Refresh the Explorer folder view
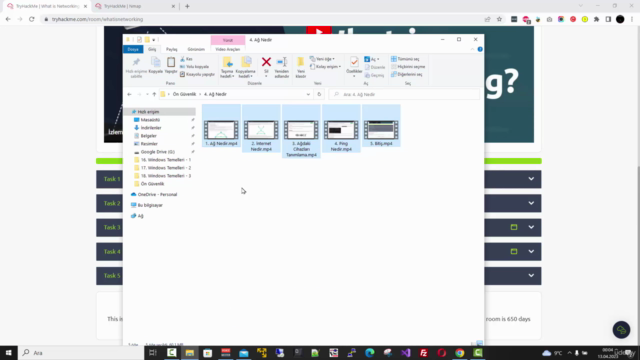 coord(319,94)
